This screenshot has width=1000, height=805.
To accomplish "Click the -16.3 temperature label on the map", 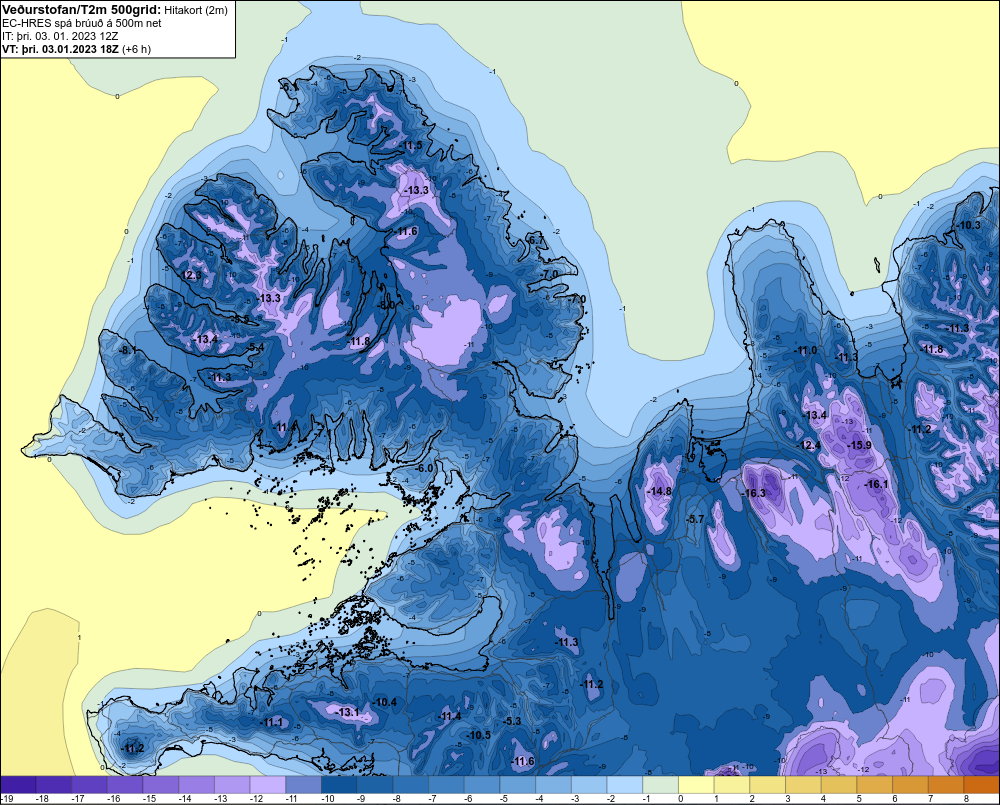I will 754,493.
